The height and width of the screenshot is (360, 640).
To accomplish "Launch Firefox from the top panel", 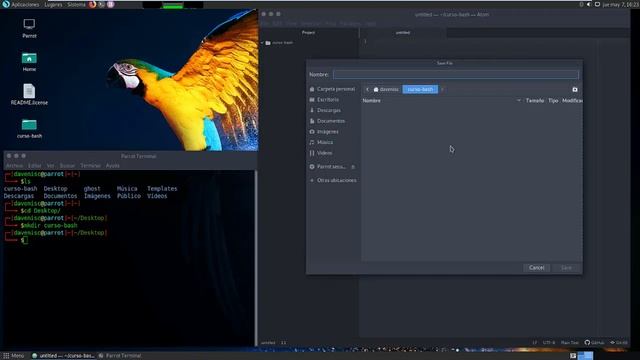I will pos(93,4).
